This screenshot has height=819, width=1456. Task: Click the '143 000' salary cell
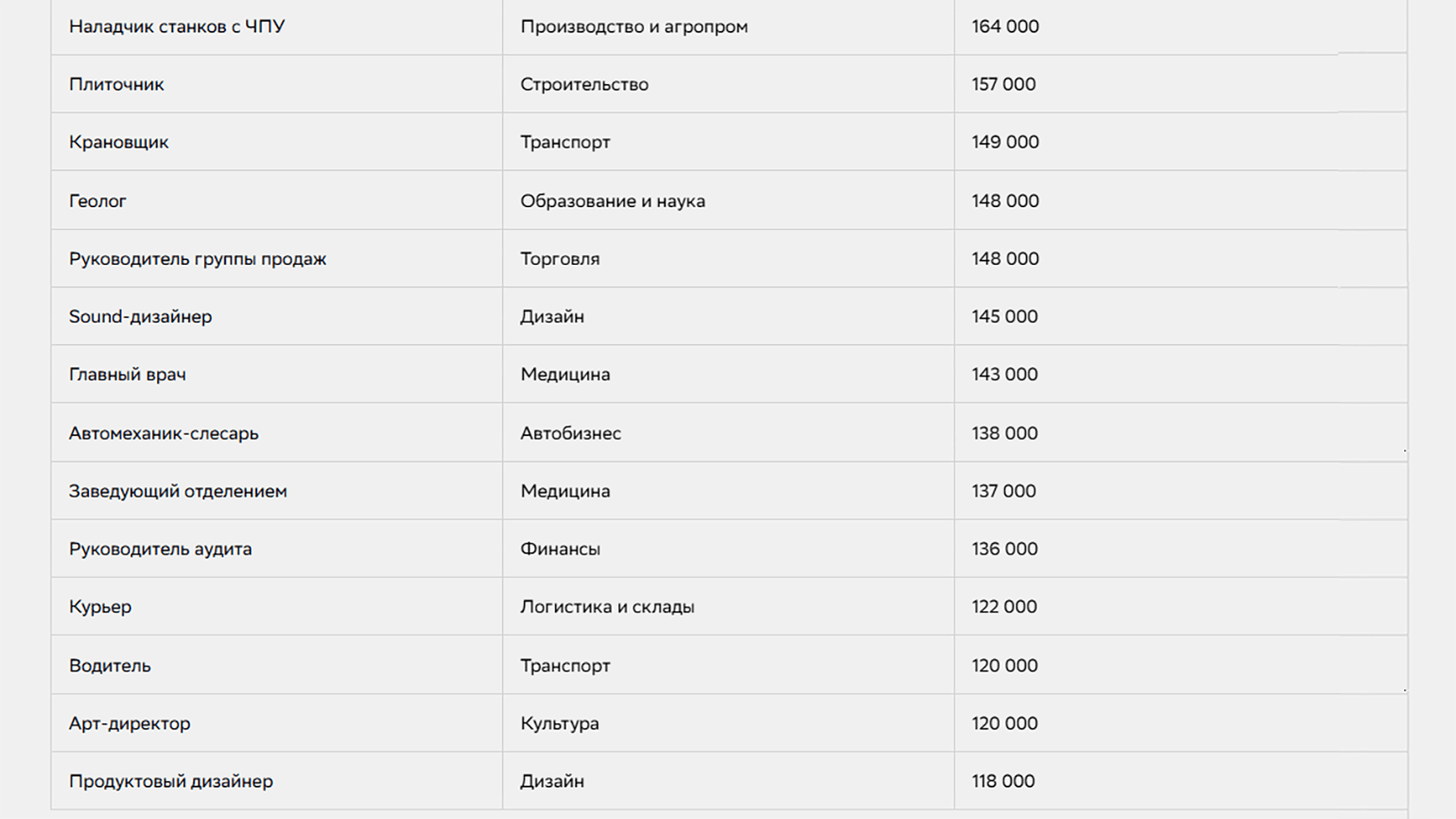tap(1005, 375)
